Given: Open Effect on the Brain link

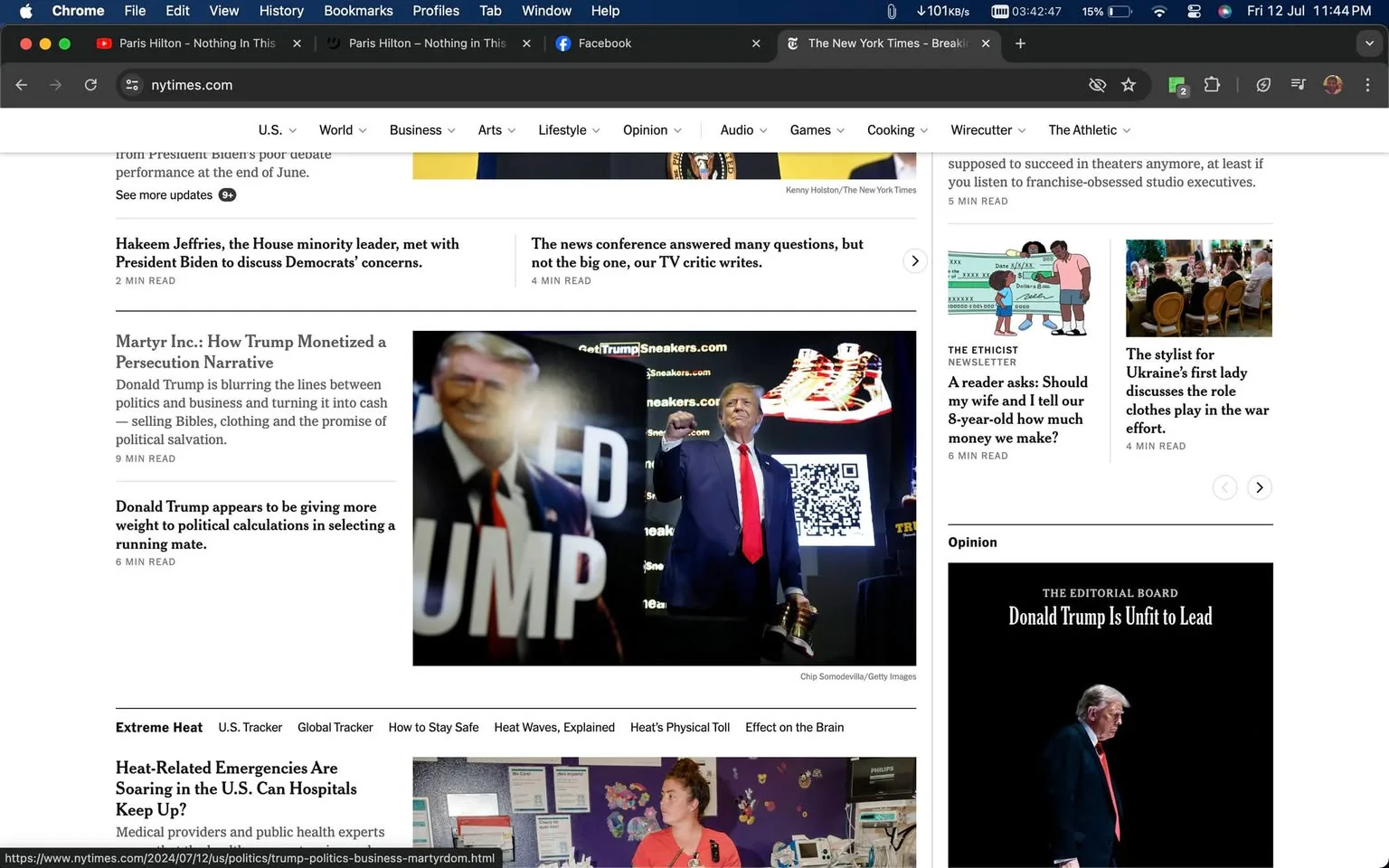Looking at the screenshot, I should click(x=794, y=728).
